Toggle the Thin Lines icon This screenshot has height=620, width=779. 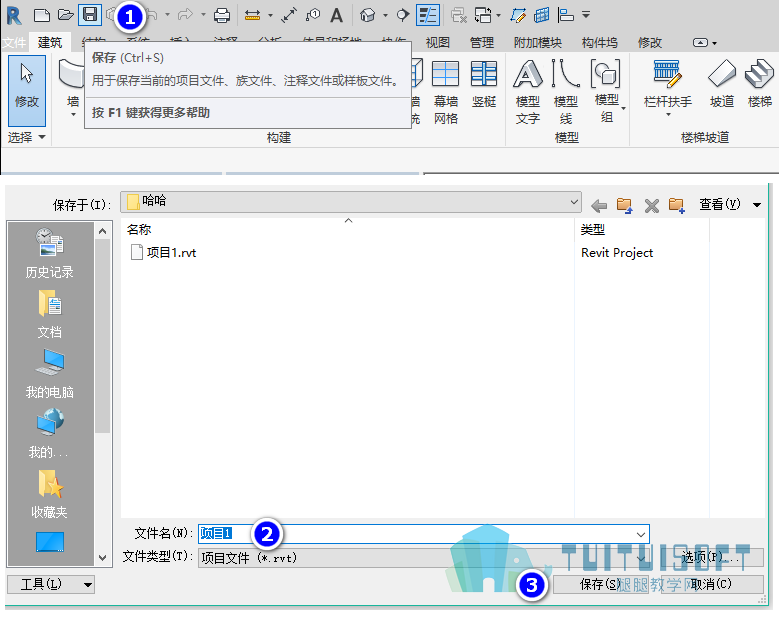(x=428, y=15)
